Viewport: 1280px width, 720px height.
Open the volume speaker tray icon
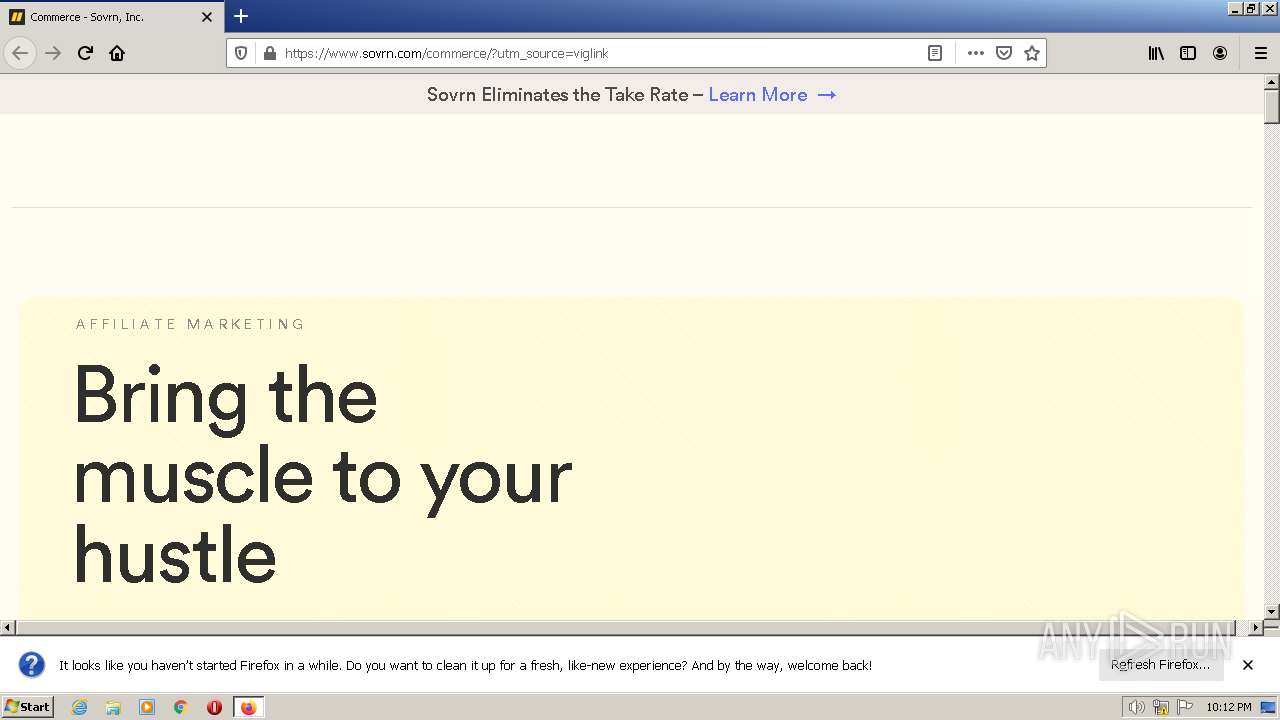(1137, 707)
